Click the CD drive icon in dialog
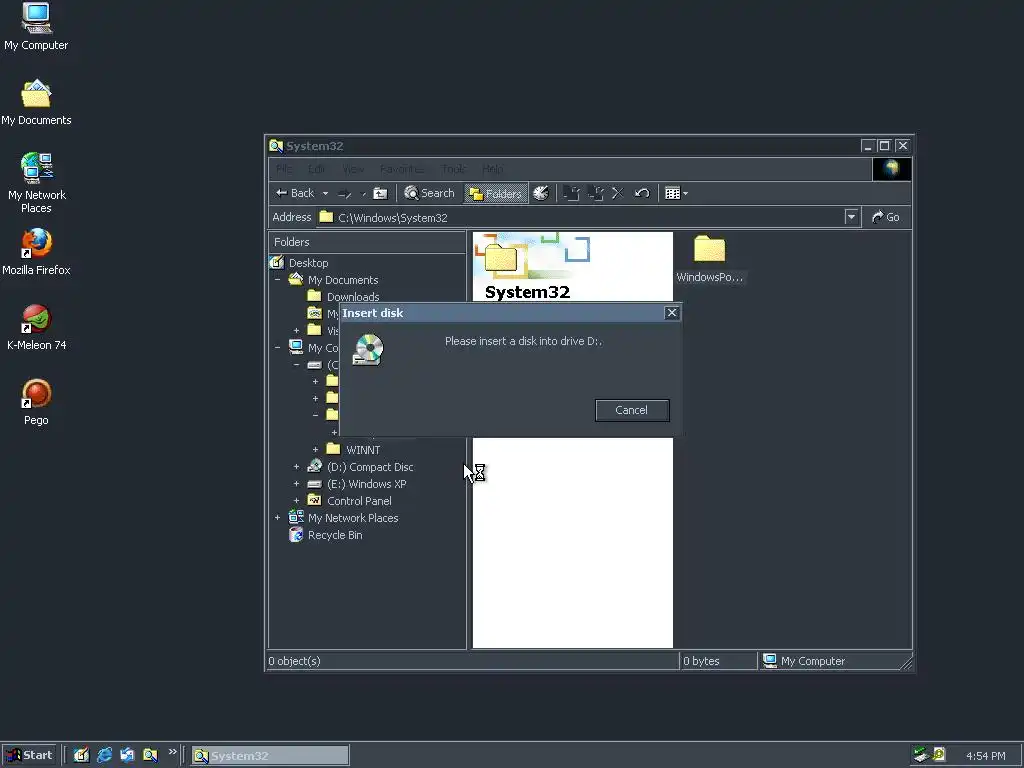Viewport: 1024px width, 768px height. click(368, 349)
